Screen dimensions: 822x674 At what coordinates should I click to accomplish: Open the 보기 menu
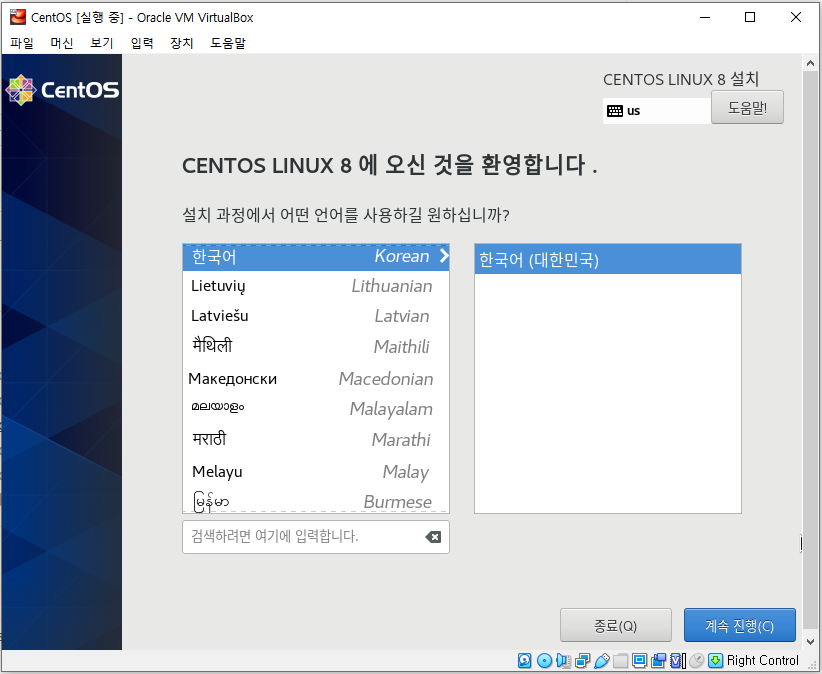(x=102, y=43)
